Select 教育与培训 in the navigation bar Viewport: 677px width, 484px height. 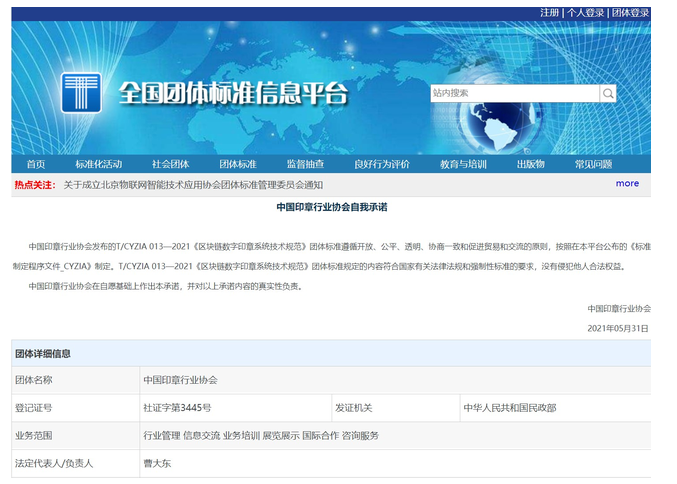[x=463, y=164]
